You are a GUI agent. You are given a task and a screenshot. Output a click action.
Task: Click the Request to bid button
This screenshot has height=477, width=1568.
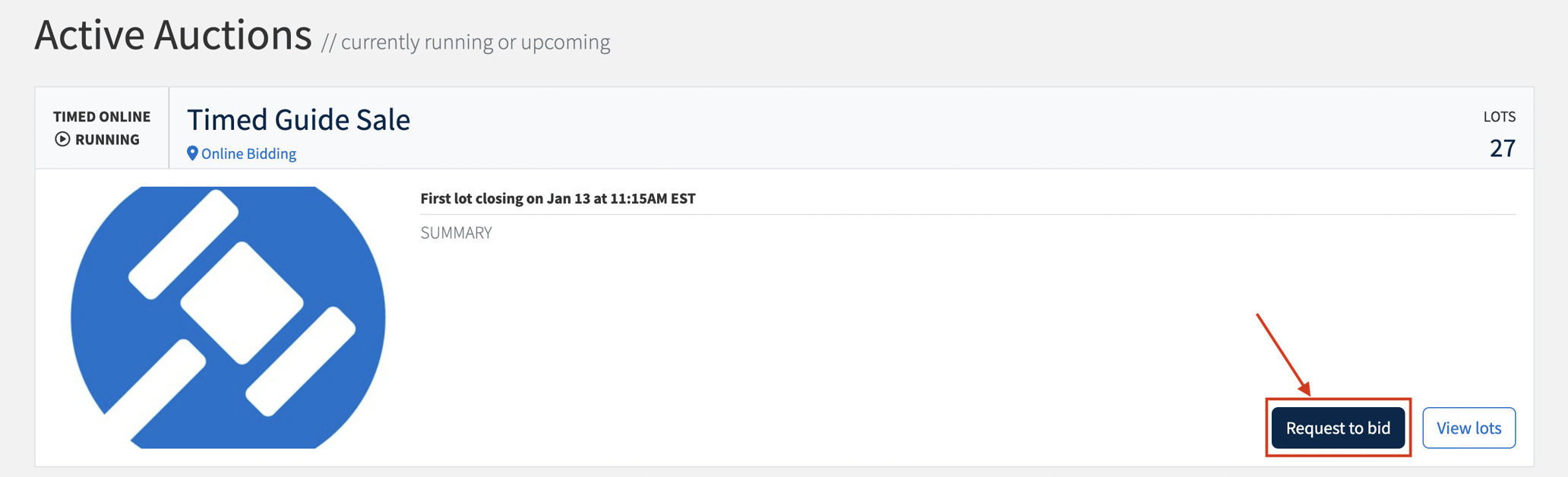pyautogui.click(x=1338, y=428)
